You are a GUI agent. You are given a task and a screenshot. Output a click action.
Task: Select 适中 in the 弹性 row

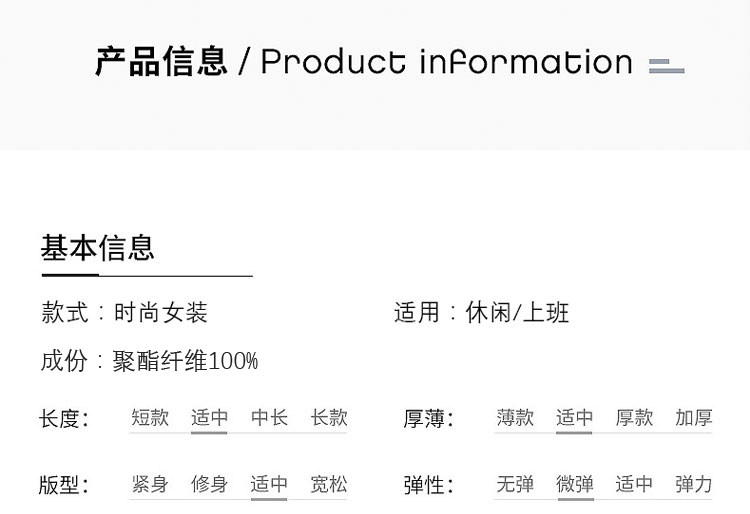click(634, 485)
